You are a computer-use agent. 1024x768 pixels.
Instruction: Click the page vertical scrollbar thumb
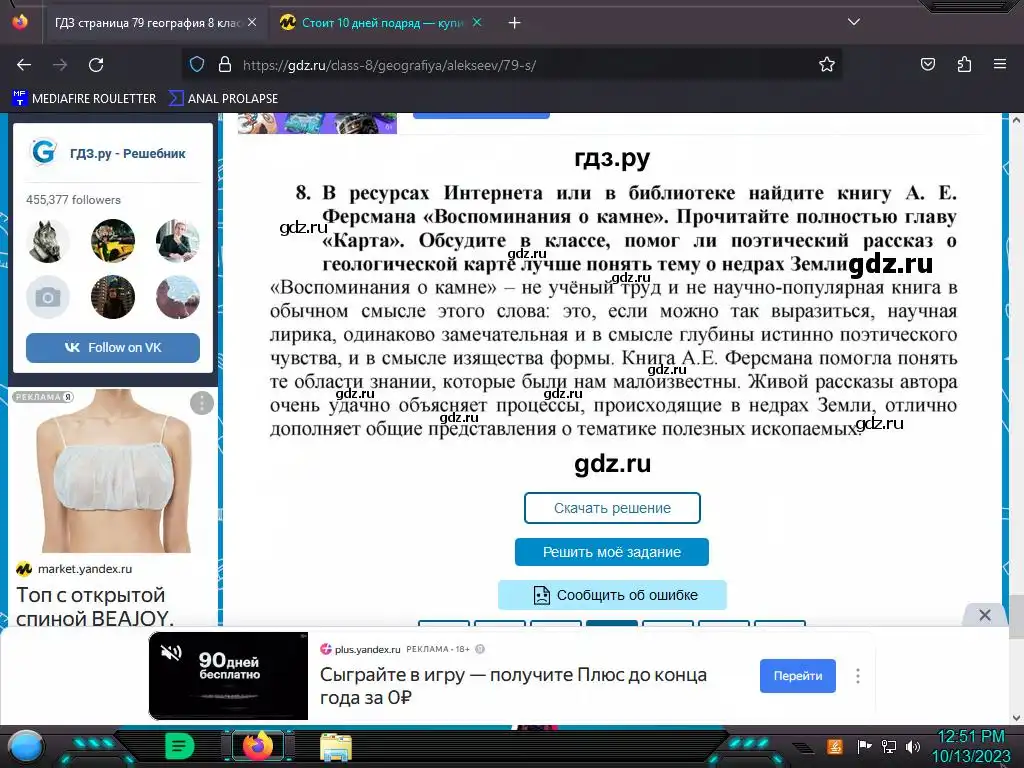1016,616
